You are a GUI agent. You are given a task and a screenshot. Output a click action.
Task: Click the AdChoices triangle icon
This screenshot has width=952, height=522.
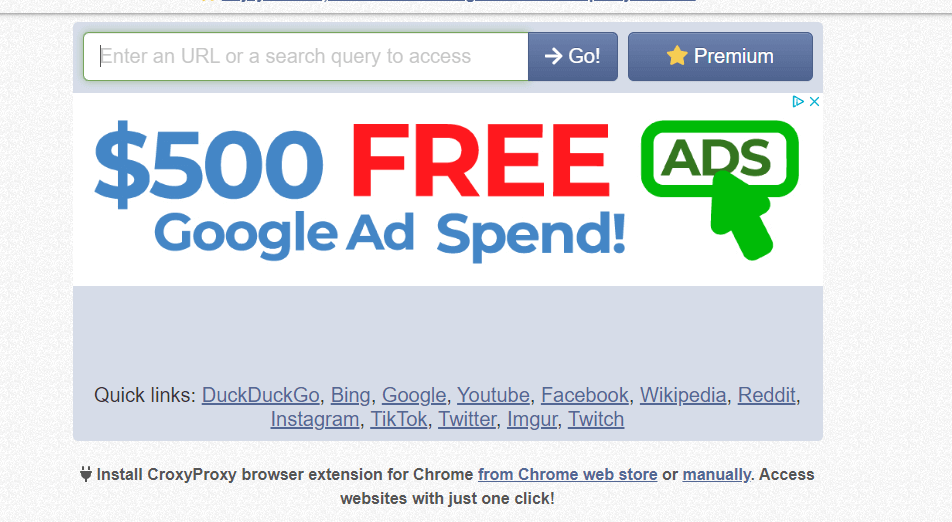(x=798, y=102)
